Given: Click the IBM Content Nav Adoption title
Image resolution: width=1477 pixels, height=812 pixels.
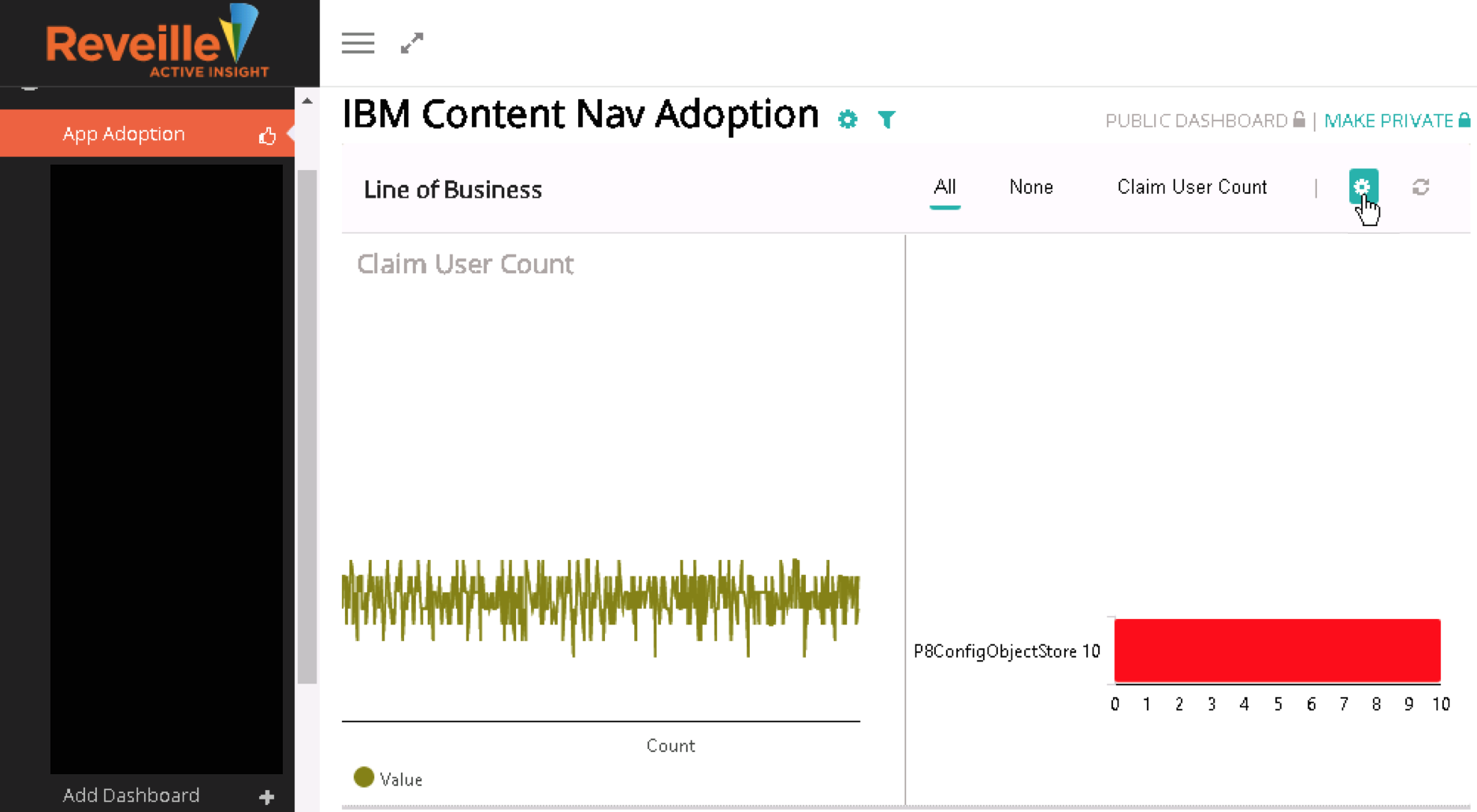Looking at the screenshot, I should pyautogui.click(x=581, y=114).
